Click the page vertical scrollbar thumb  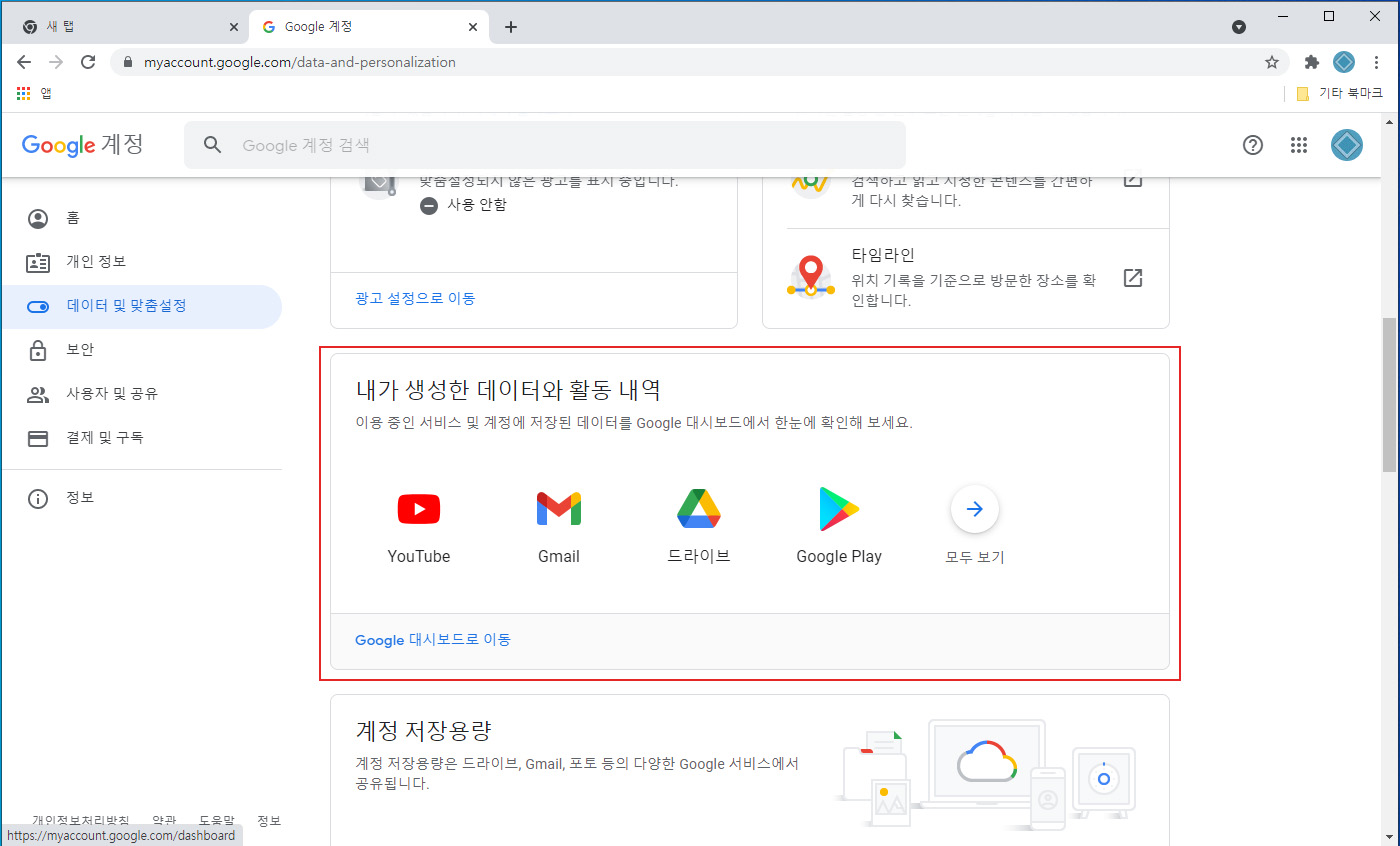(1390, 395)
